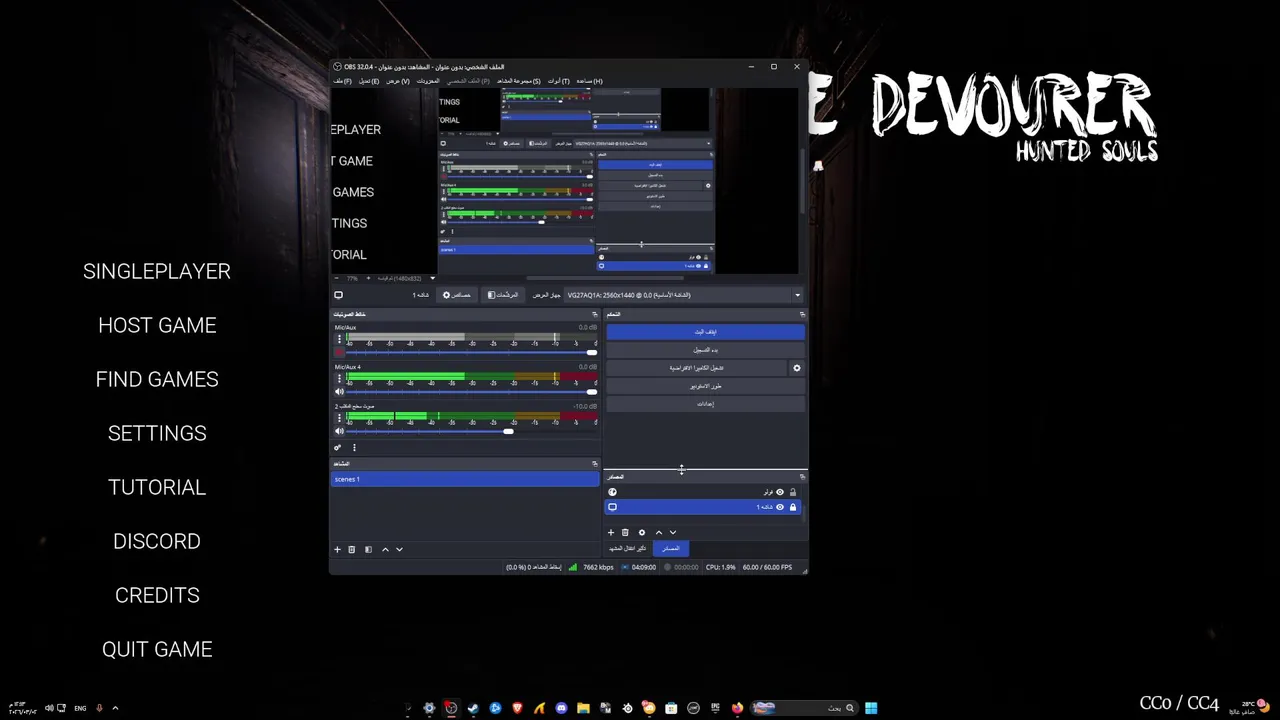
Task: Toggle visibility eye of selected display source
Action: pyautogui.click(x=780, y=507)
